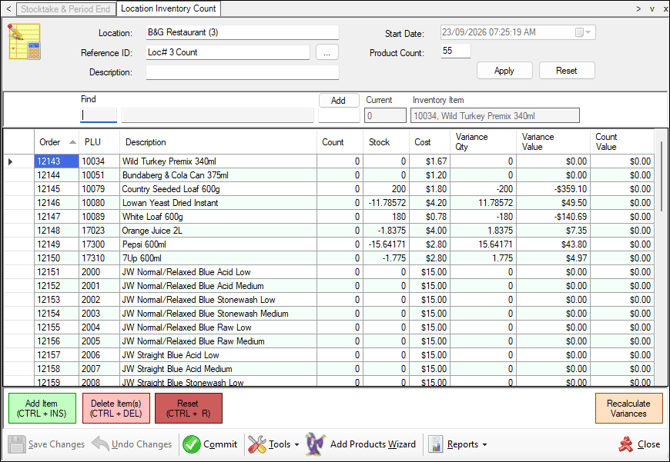
Task: Click the current row indicator arrow
Action: tap(10, 162)
